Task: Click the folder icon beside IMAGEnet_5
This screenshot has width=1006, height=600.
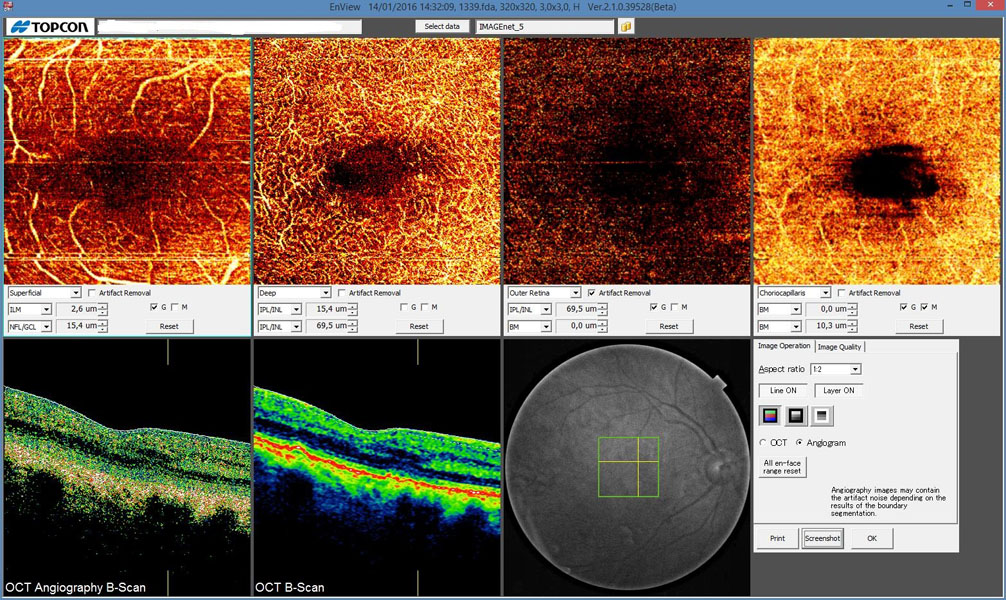Action: pos(626,26)
